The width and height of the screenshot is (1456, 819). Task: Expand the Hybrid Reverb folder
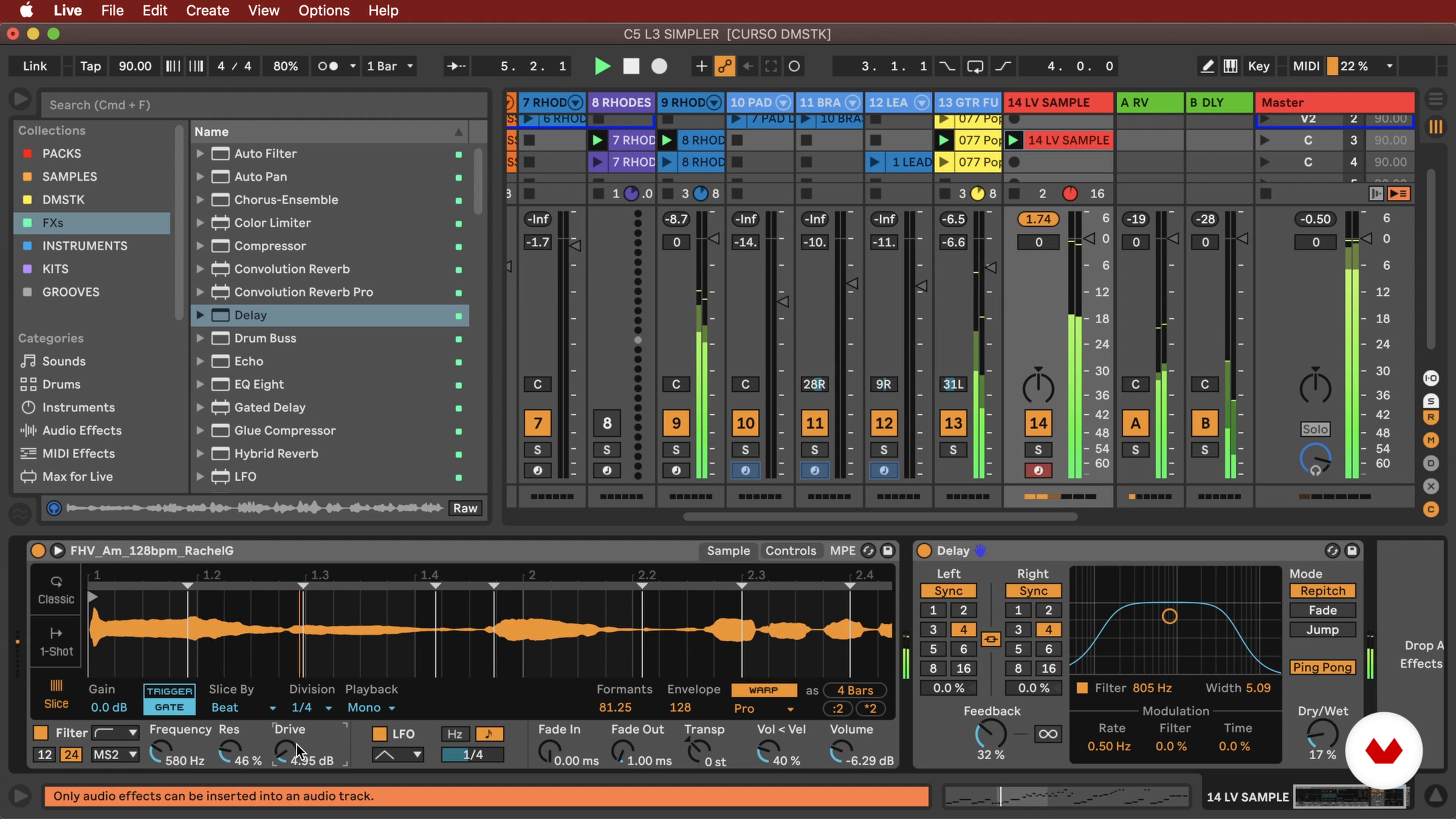pyautogui.click(x=199, y=453)
